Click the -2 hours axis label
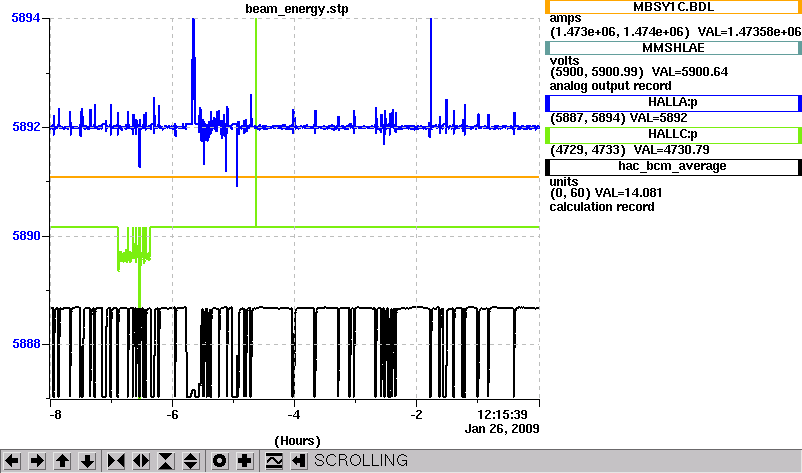 [416, 415]
